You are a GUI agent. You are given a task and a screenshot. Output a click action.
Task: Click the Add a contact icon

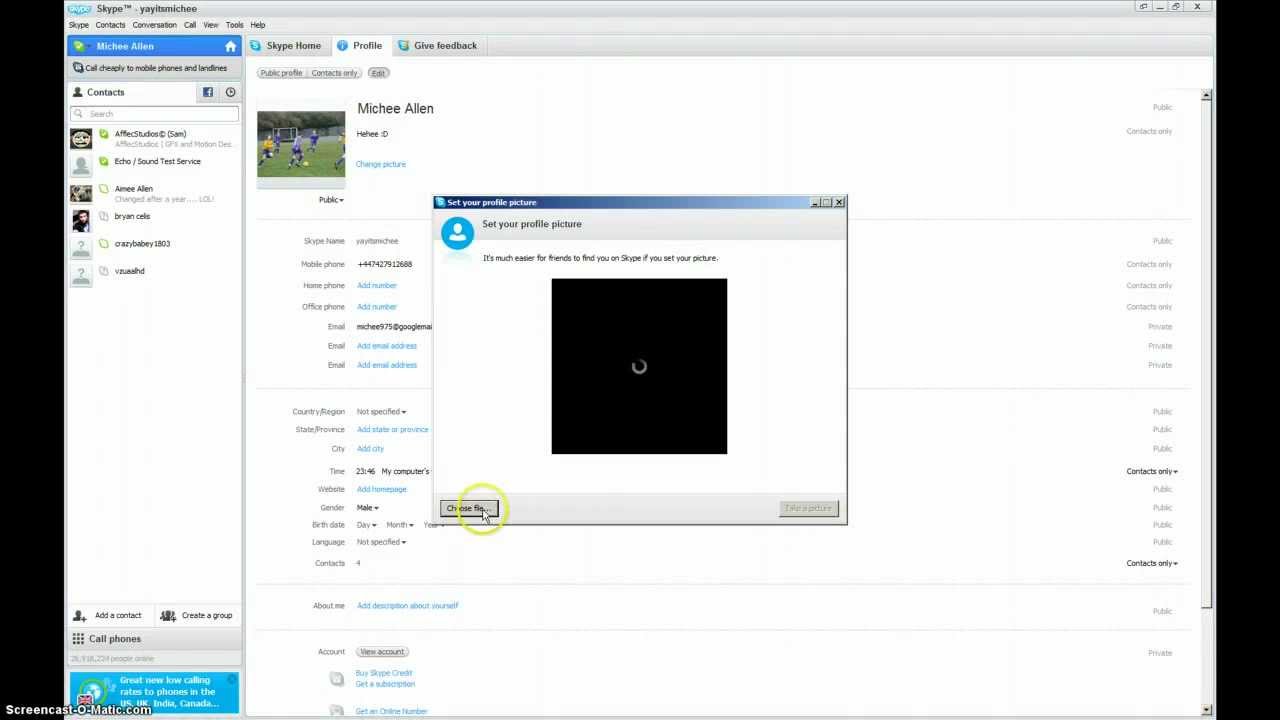pyautogui.click(x=80, y=615)
